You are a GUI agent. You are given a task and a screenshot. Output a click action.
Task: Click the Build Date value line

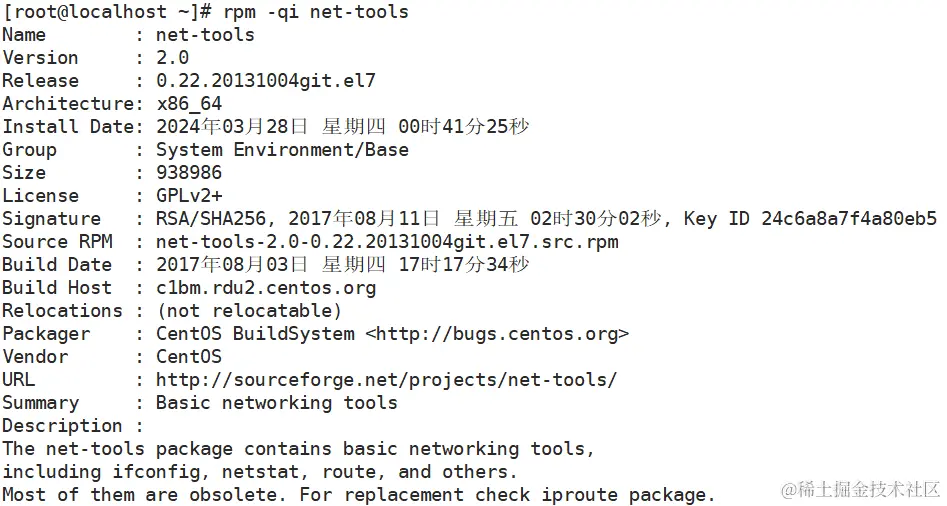pos(342,264)
